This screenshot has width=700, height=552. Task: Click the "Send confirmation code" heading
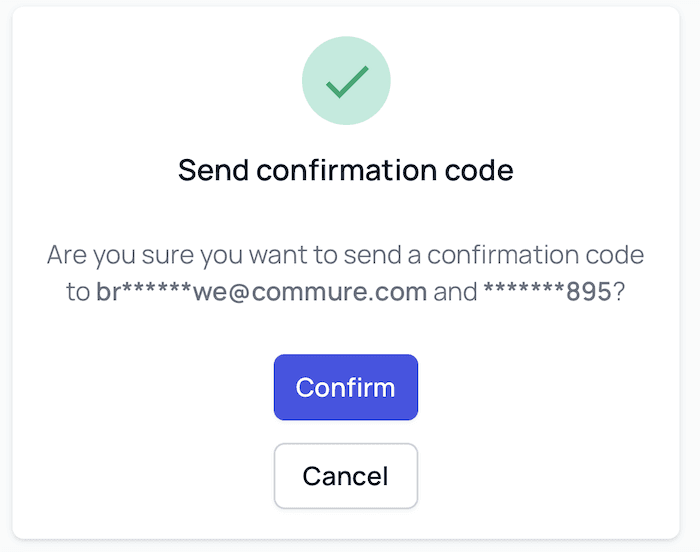pos(346,170)
